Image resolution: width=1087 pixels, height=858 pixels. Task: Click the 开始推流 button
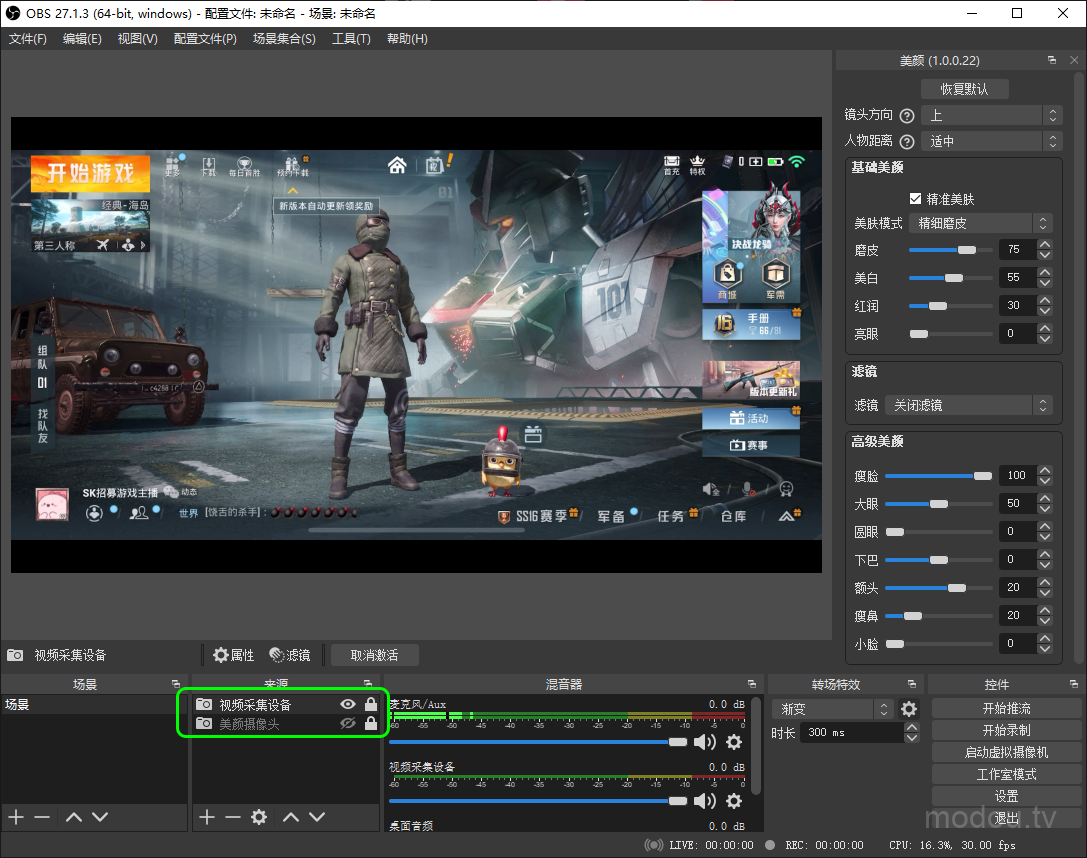[1006, 709]
